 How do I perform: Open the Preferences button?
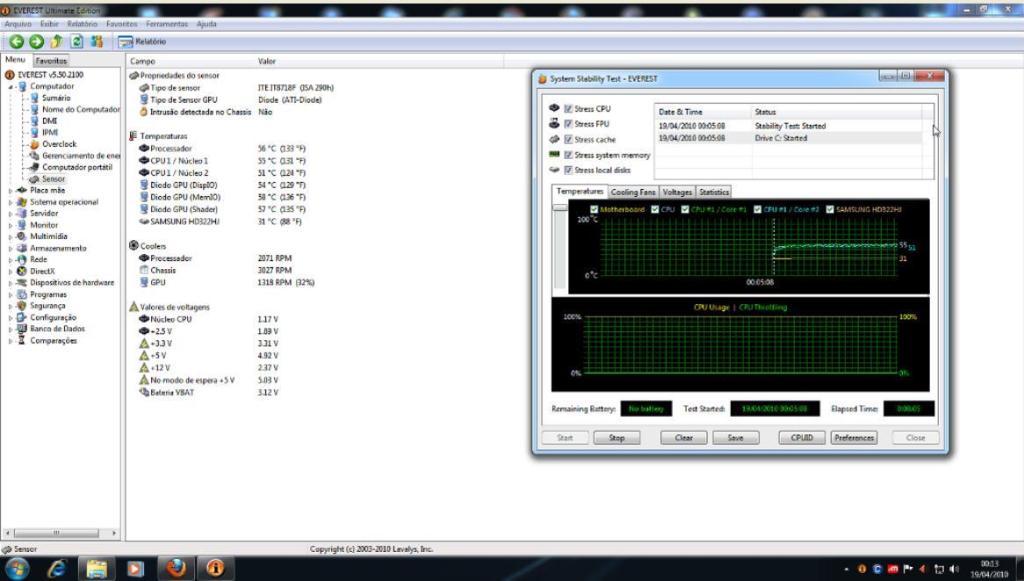click(854, 438)
